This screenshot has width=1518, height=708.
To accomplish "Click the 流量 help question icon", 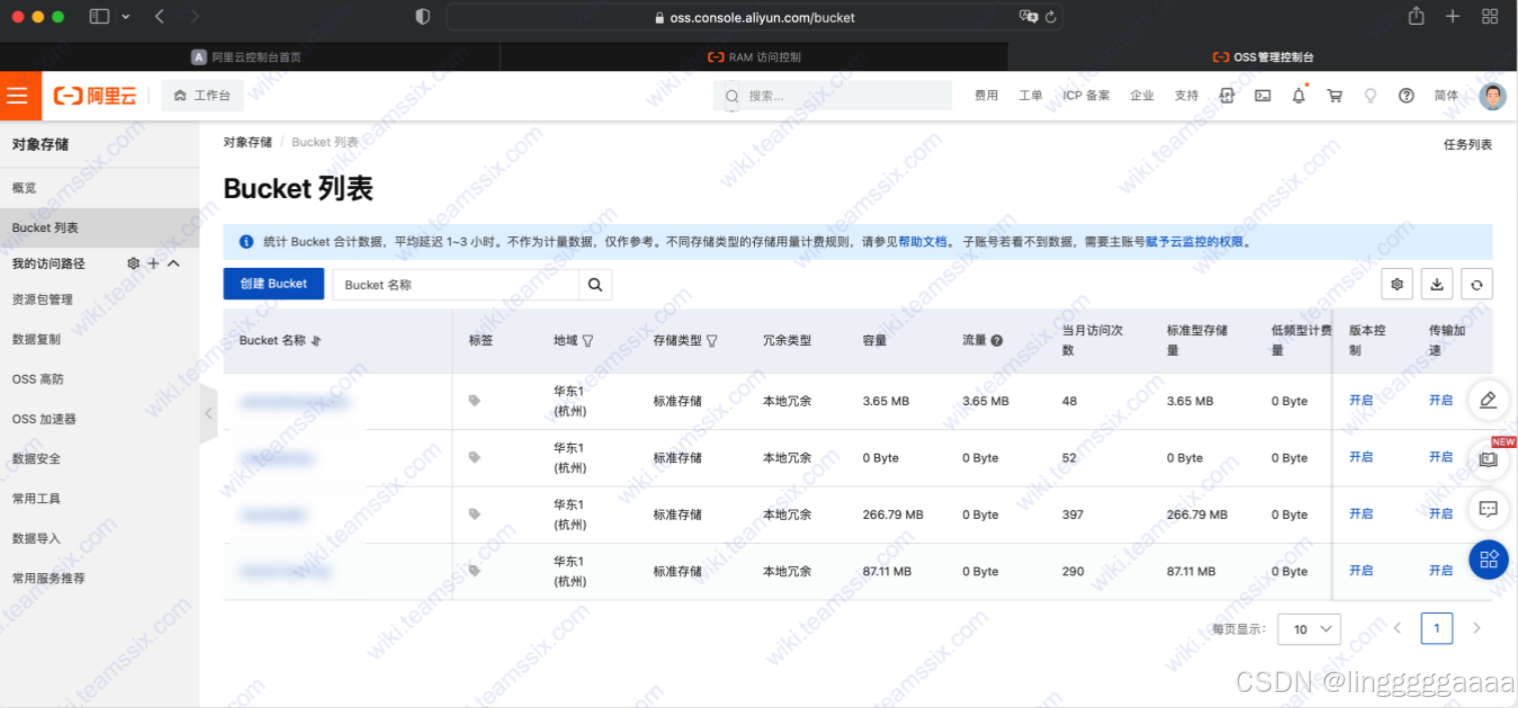I will pyautogui.click(x=997, y=340).
